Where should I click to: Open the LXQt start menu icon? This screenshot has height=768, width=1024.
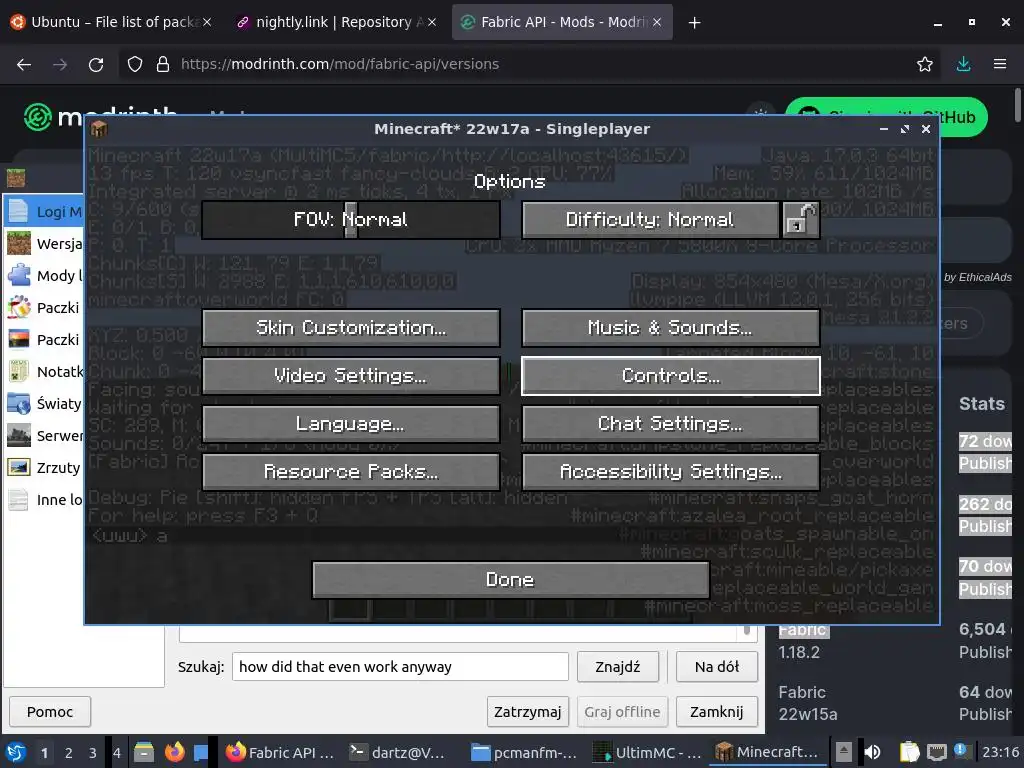click(x=16, y=753)
